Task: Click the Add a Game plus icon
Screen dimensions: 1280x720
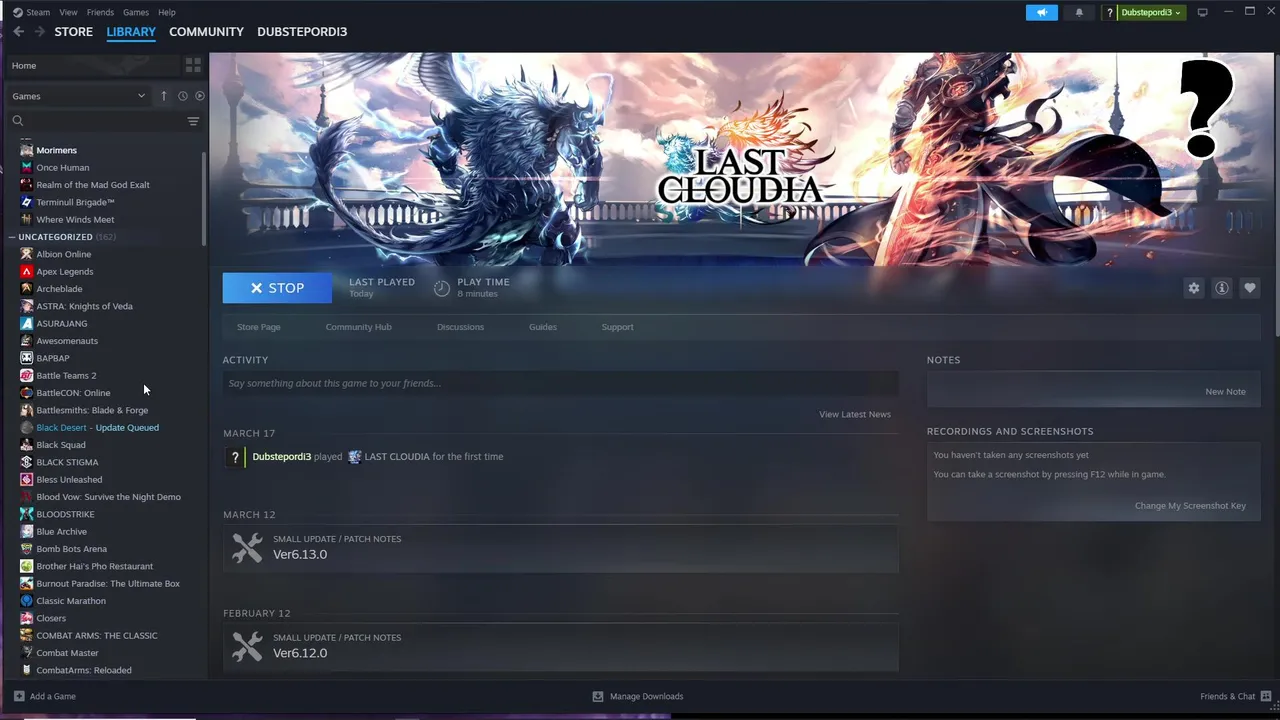Action: [x=19, y=696]
